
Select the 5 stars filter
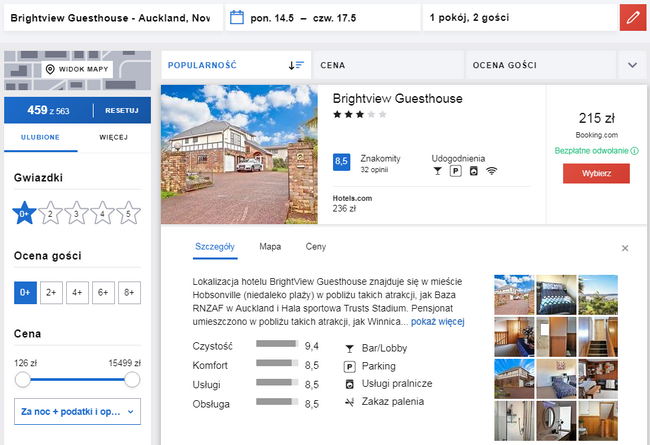(x=129, y=213)
